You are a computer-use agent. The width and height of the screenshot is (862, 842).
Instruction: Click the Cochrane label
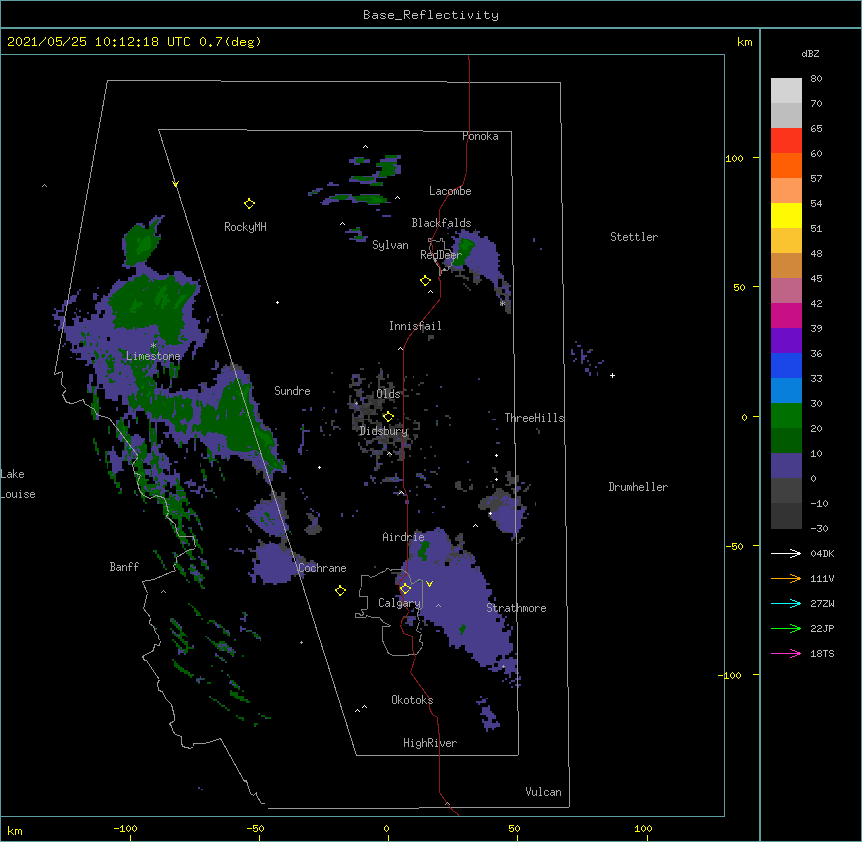(322, 568)
